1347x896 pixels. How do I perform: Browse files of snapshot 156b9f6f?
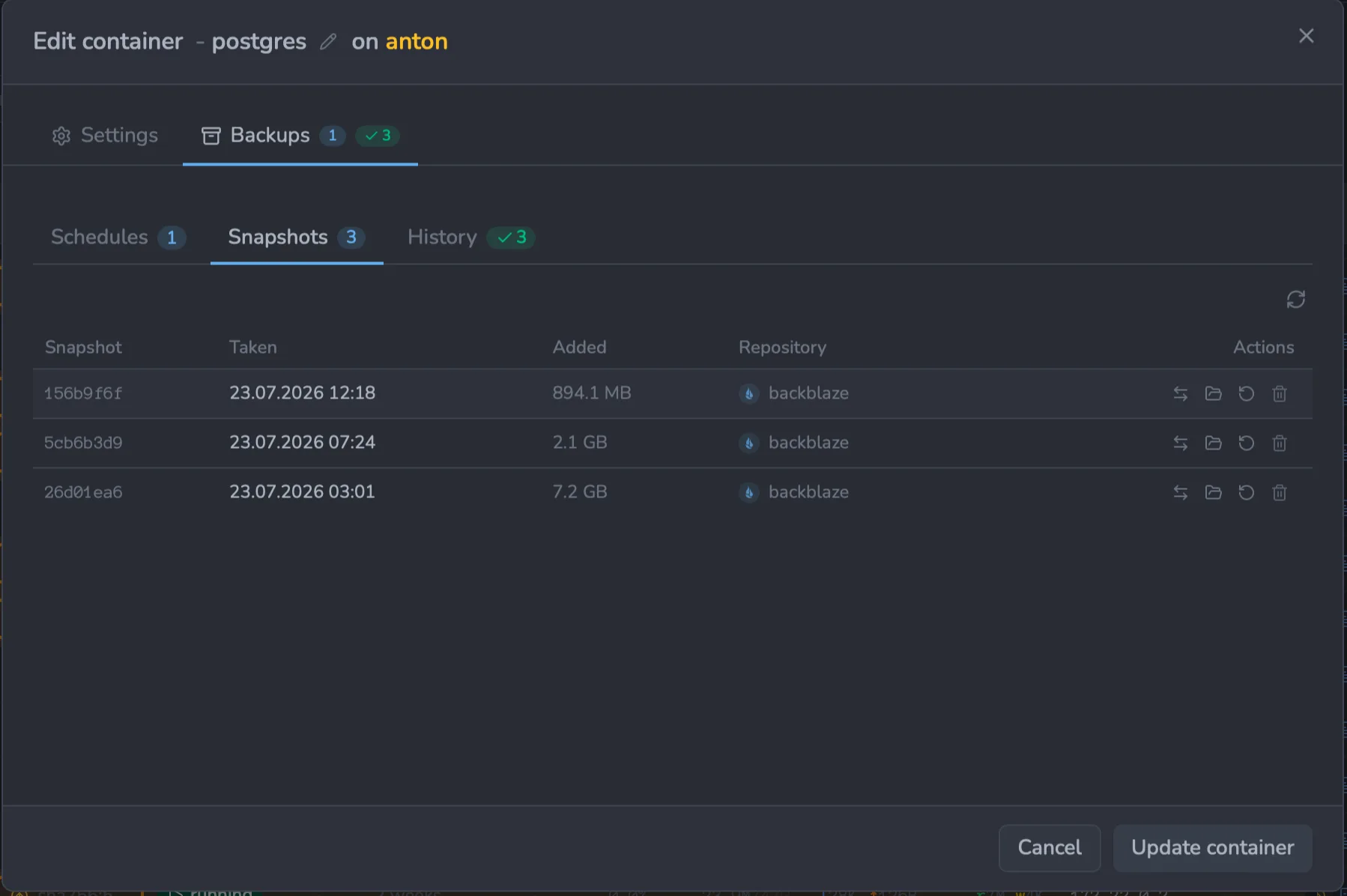click(x=1213, y=393)
